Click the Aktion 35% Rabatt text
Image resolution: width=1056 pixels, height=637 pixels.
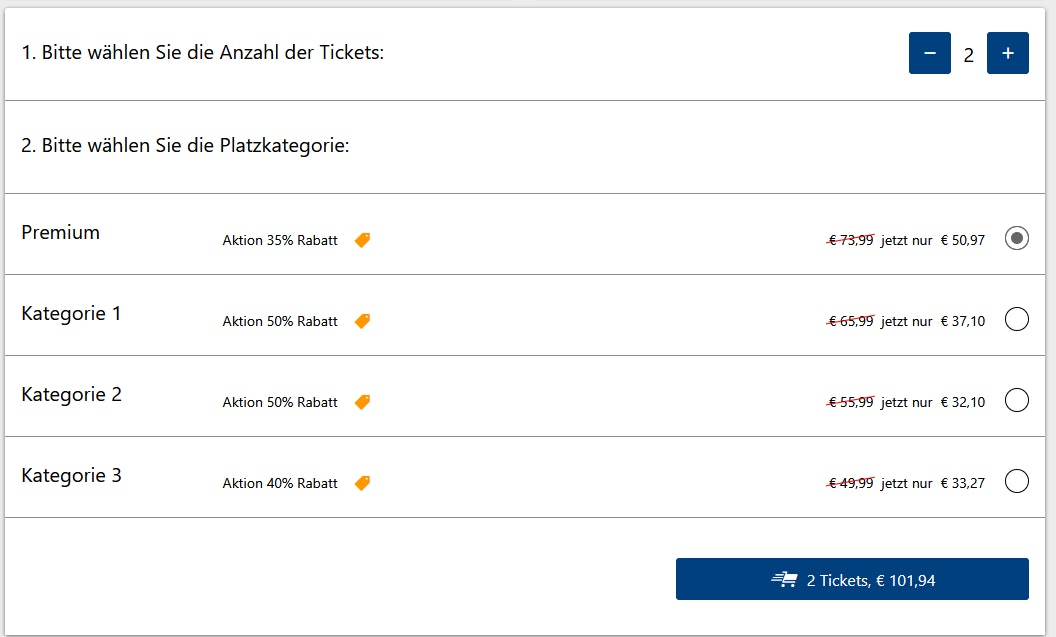[x=280, y=241]
